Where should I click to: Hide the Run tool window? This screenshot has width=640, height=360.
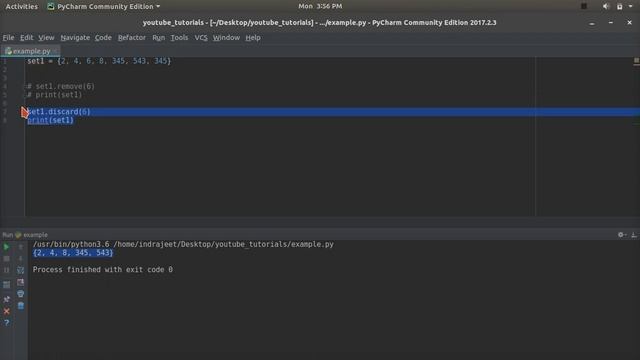pyautogui.click(x=634, y=235)
